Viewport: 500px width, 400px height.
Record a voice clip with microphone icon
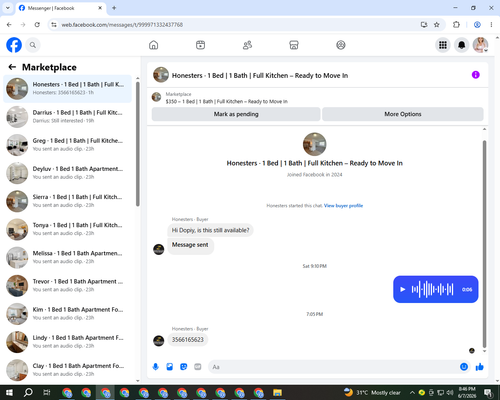pyautogui.click(x=155, y=367)
